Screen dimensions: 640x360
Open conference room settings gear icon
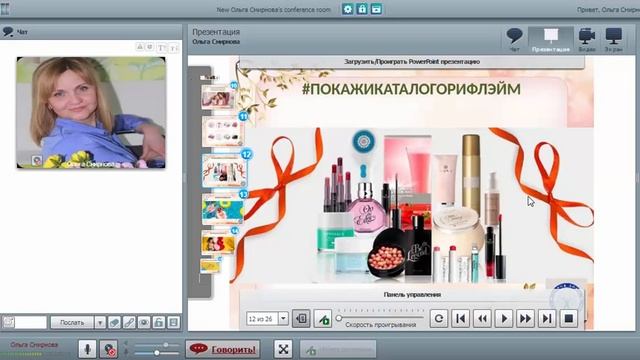tap(348, 9)
